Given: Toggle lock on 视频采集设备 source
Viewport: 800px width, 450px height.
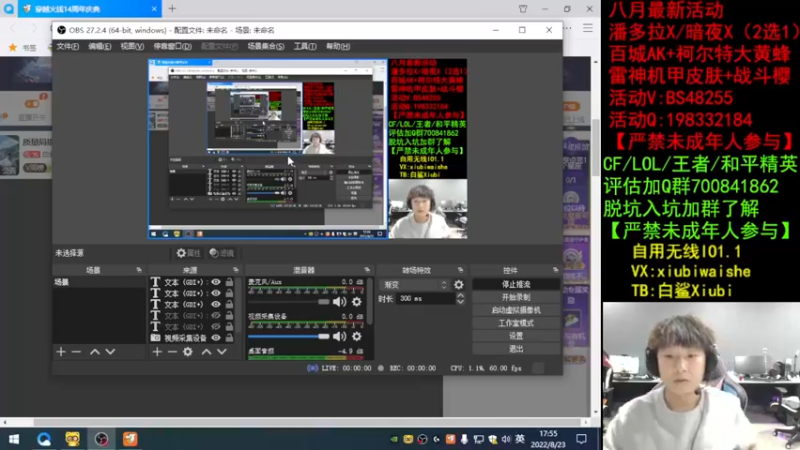Looking at the screenshot, I should [x=229, y=338].
